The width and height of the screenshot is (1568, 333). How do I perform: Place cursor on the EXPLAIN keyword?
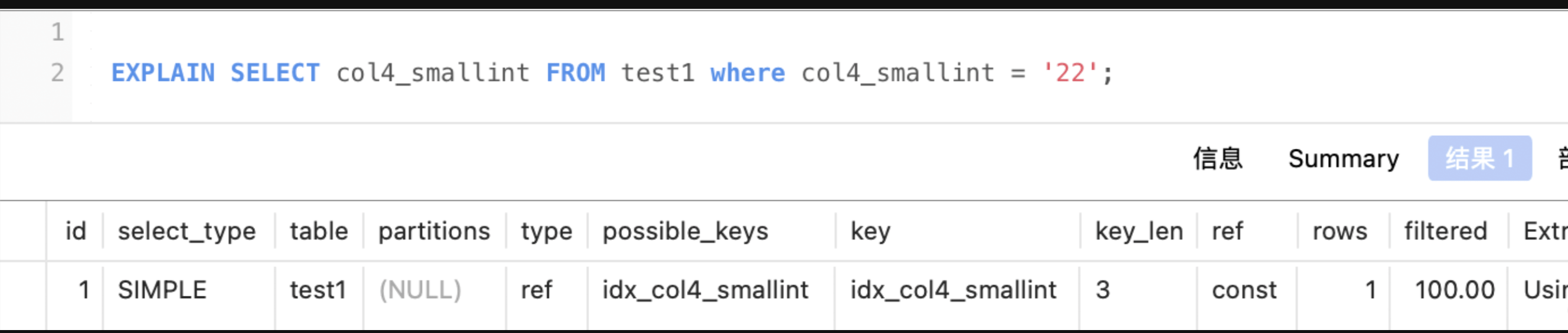(x=163, y=73)
